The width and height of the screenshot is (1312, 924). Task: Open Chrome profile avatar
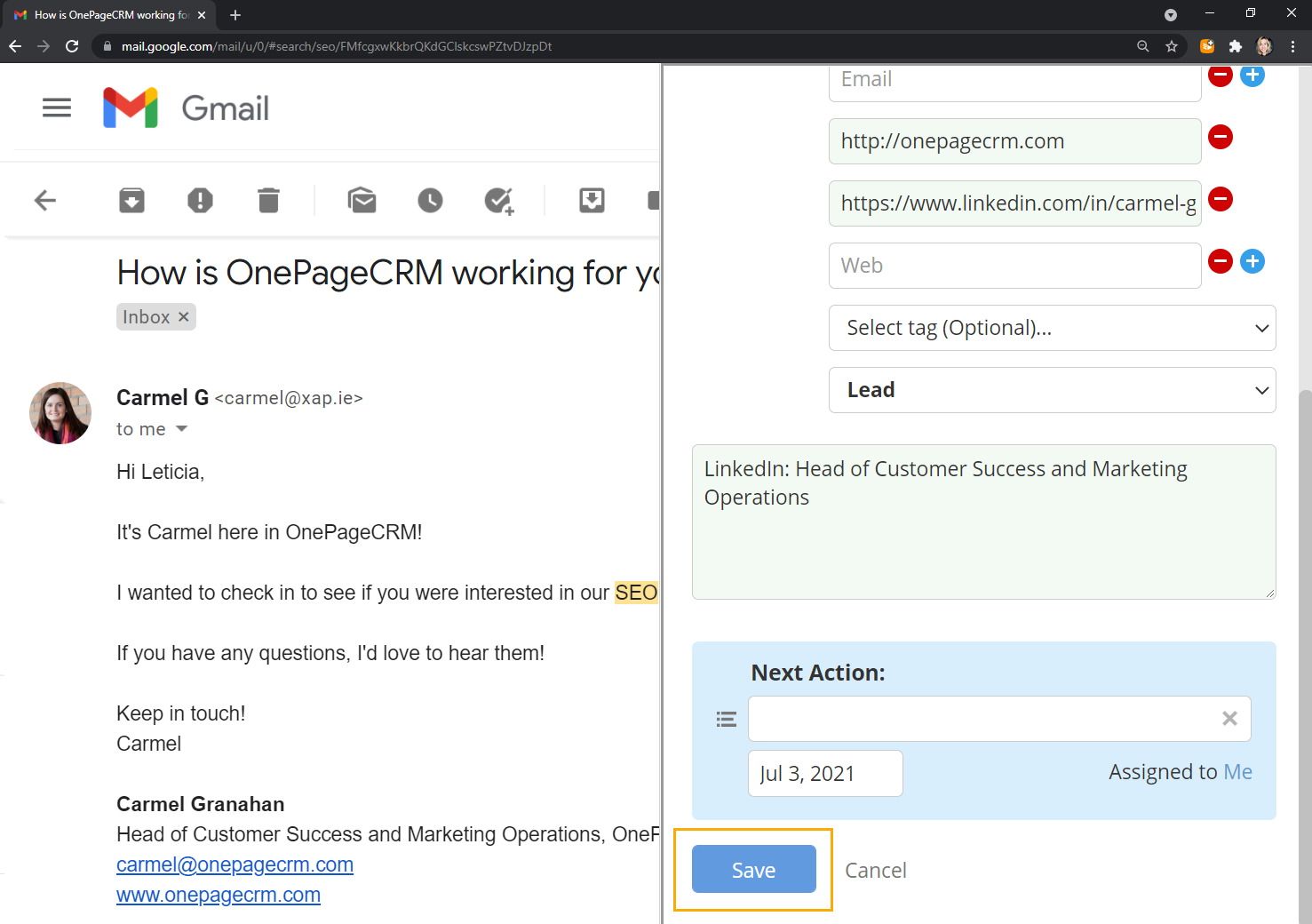[x=1264, y=46]
